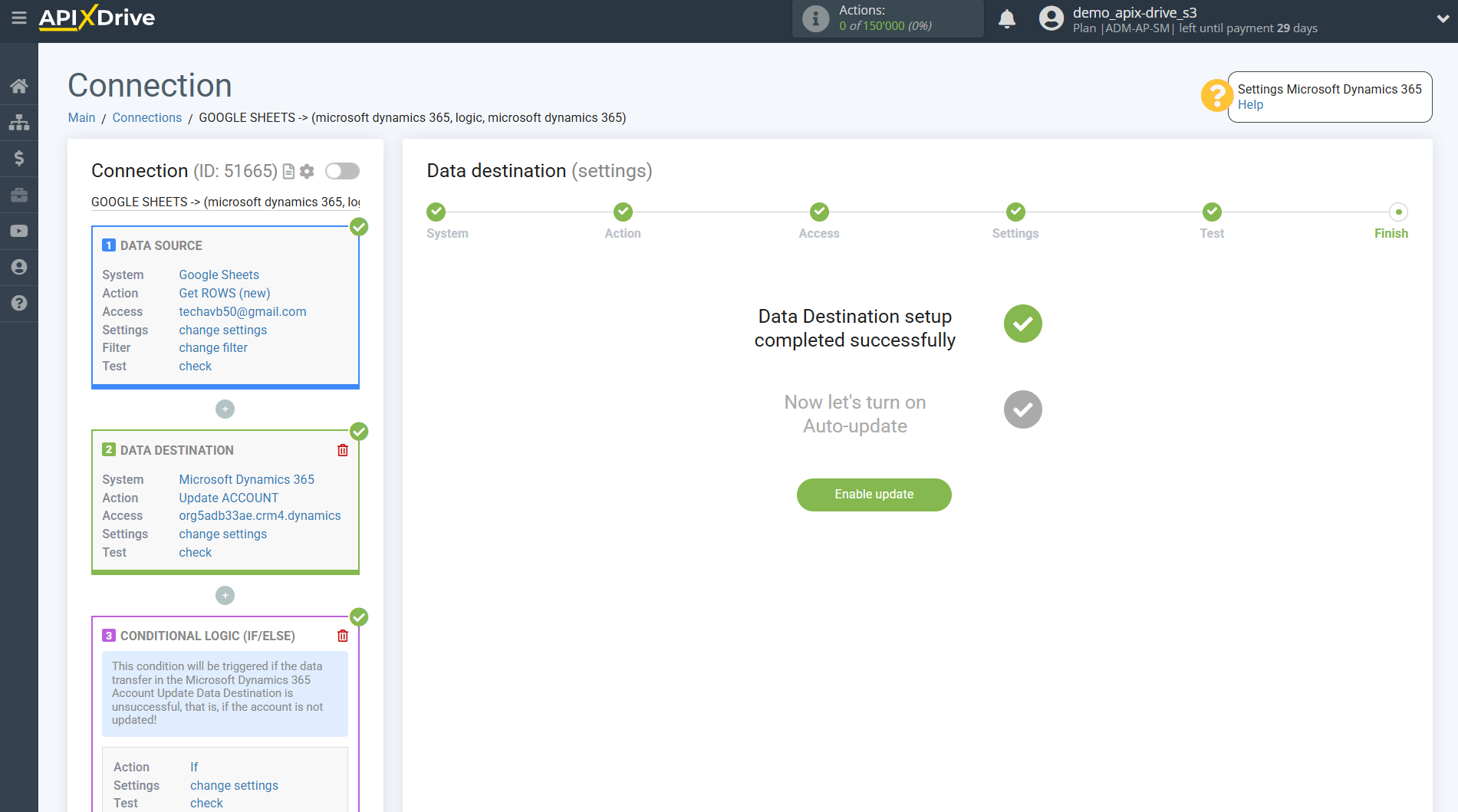
Task: Click org5adb33ae.crm4.dynamics access link
Action: point(260,515)
